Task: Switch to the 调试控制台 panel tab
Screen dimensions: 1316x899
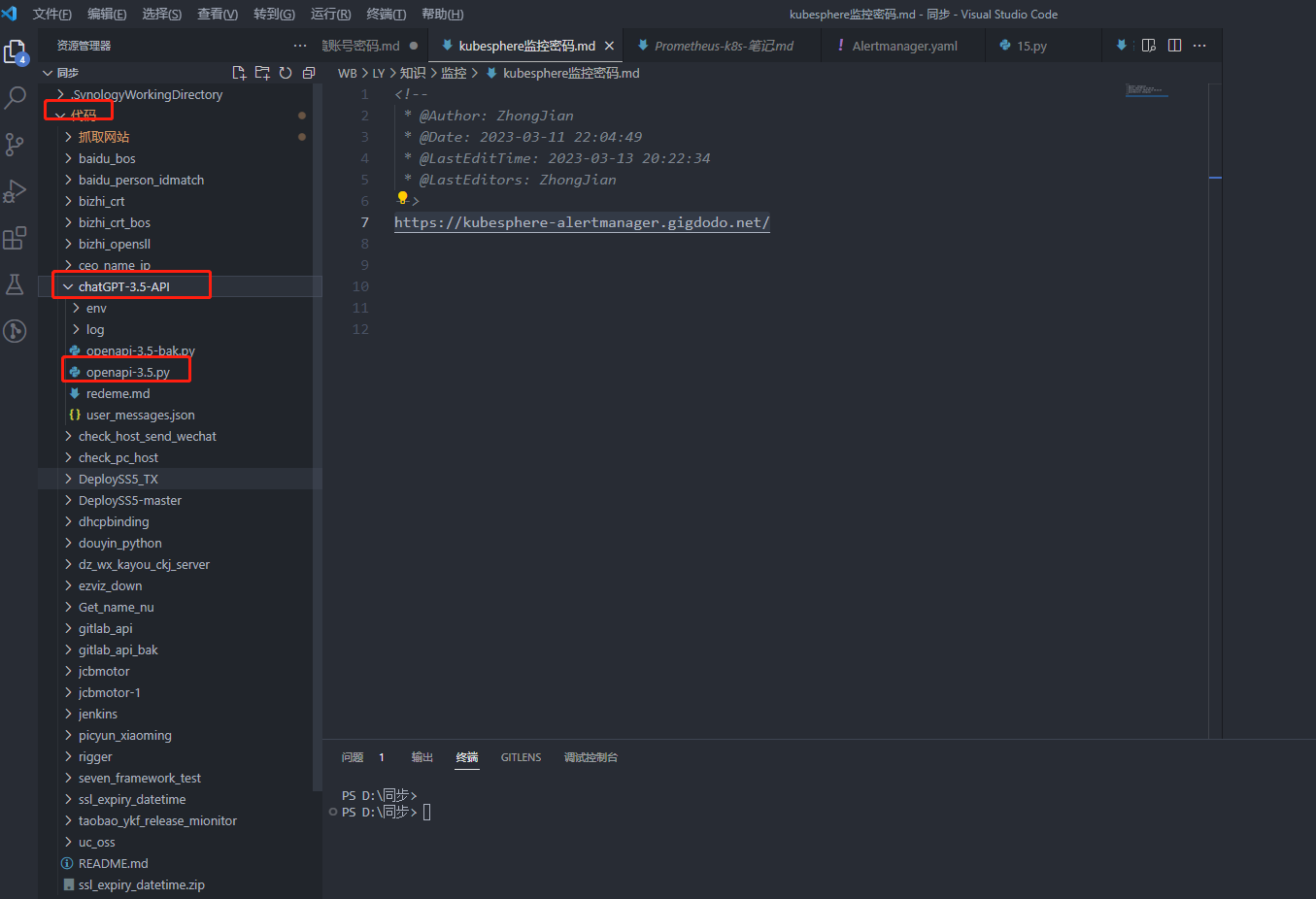Action: point(591,757)
